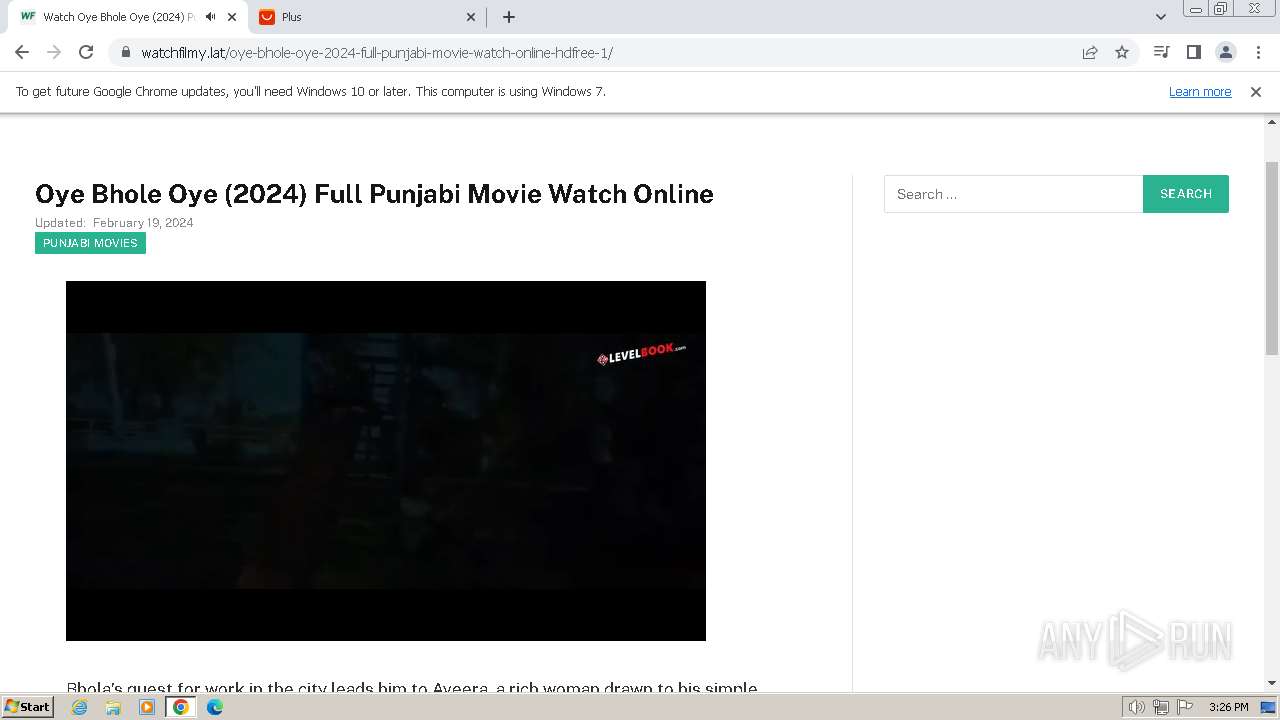
Task: Open Windows Explorer from the taskbar
Action: [113, 707]
